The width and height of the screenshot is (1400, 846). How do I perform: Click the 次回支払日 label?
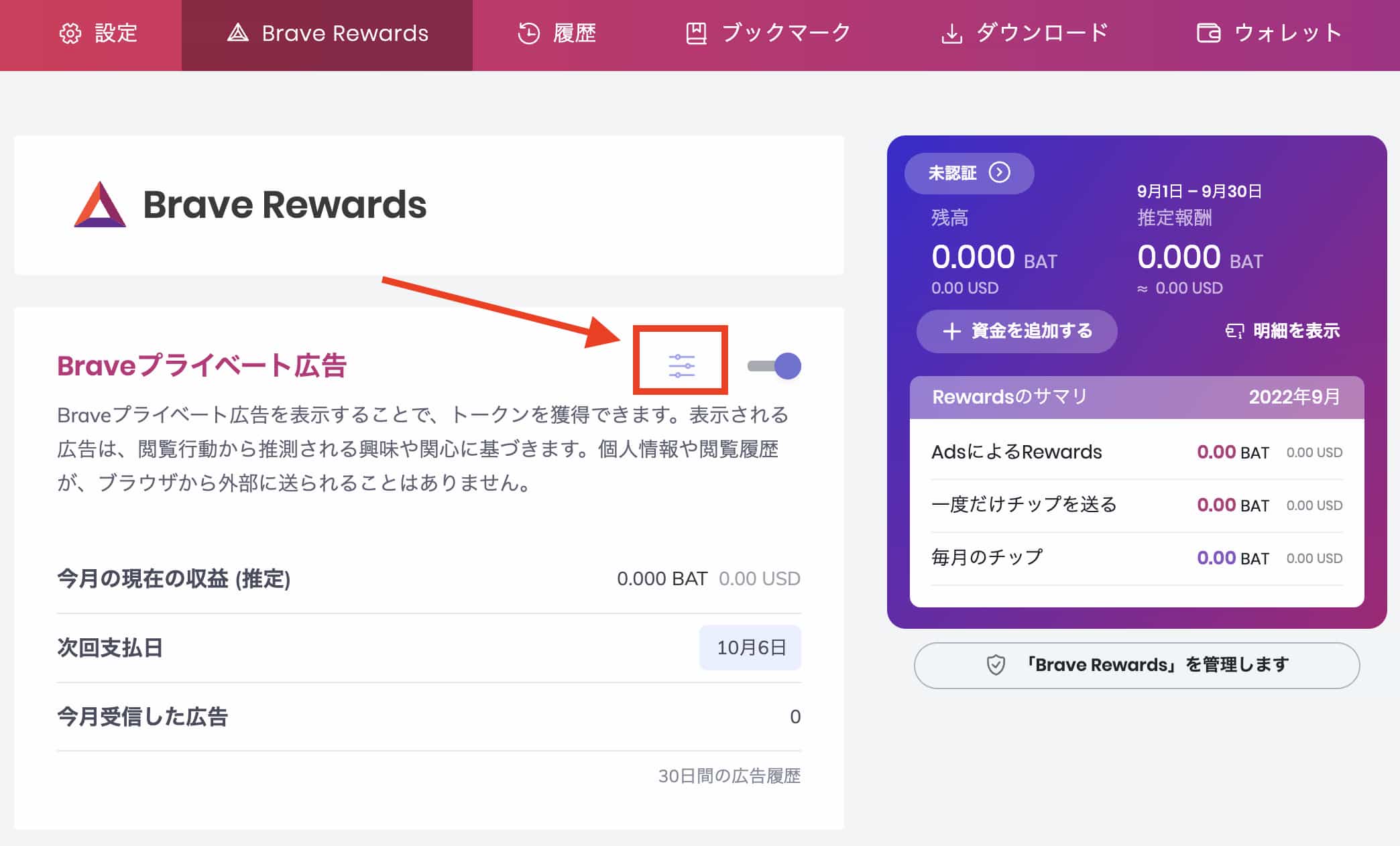pos(110,648)
